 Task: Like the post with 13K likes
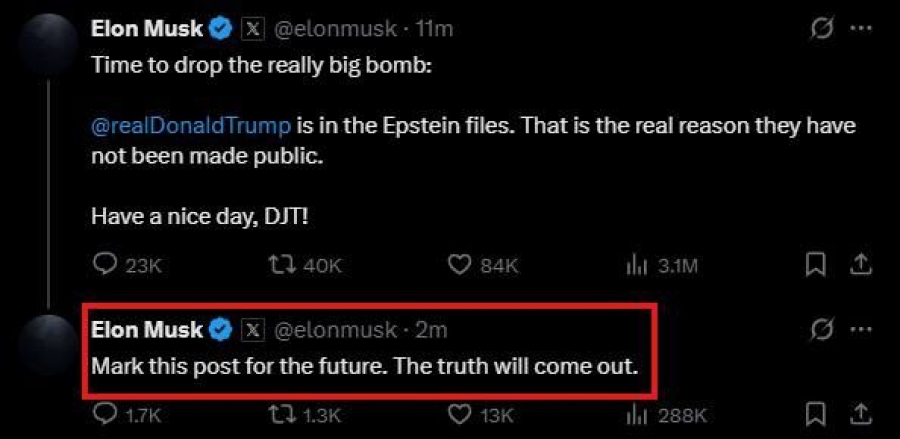(480, 415)
